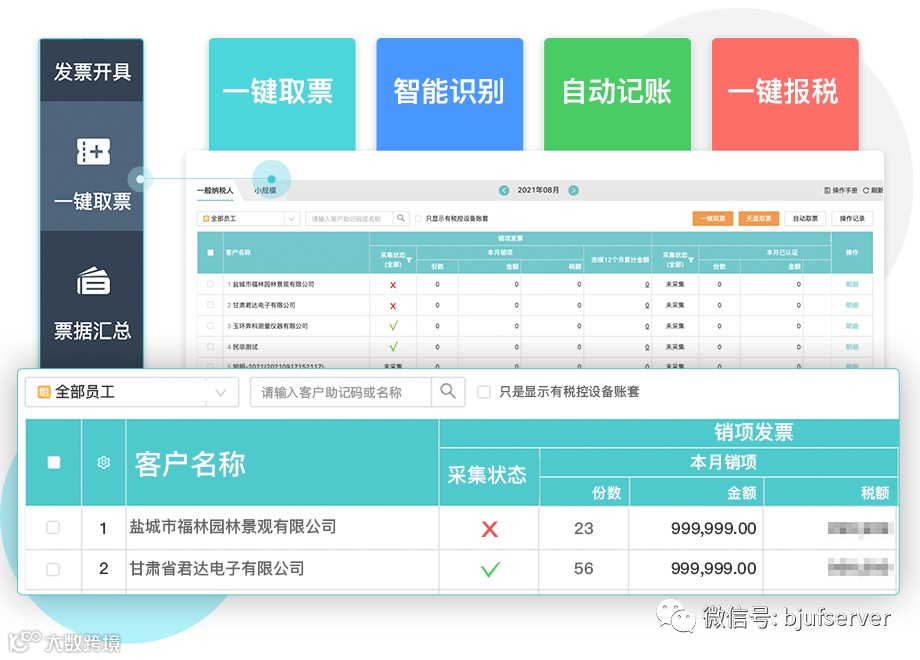The height and width of the screenshot is (660, 920).
Task: Select 发票开具 in dark sidebar
Action: (92, 72)
